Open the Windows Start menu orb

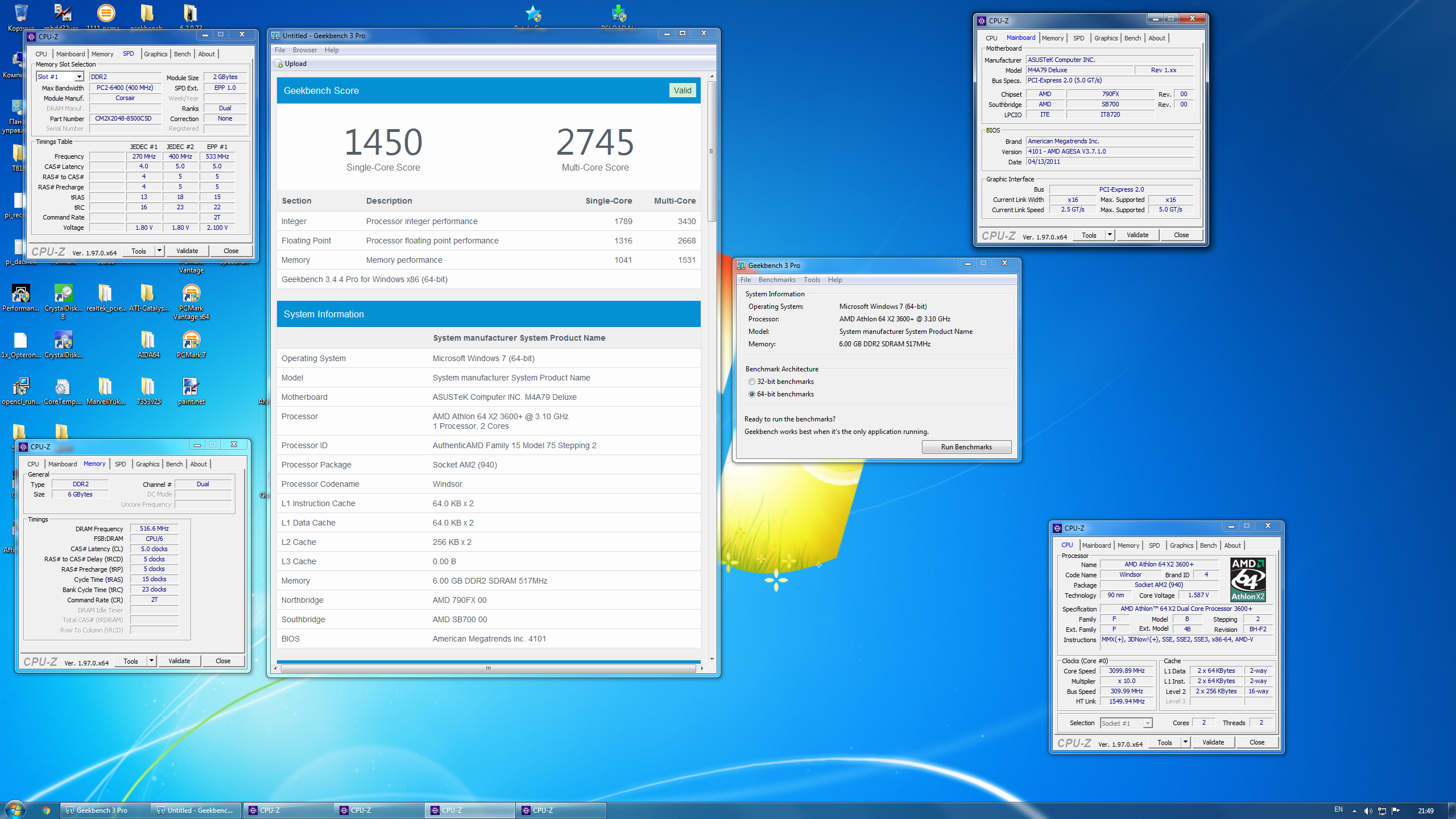pyautogui.click(x=15, y=810)
